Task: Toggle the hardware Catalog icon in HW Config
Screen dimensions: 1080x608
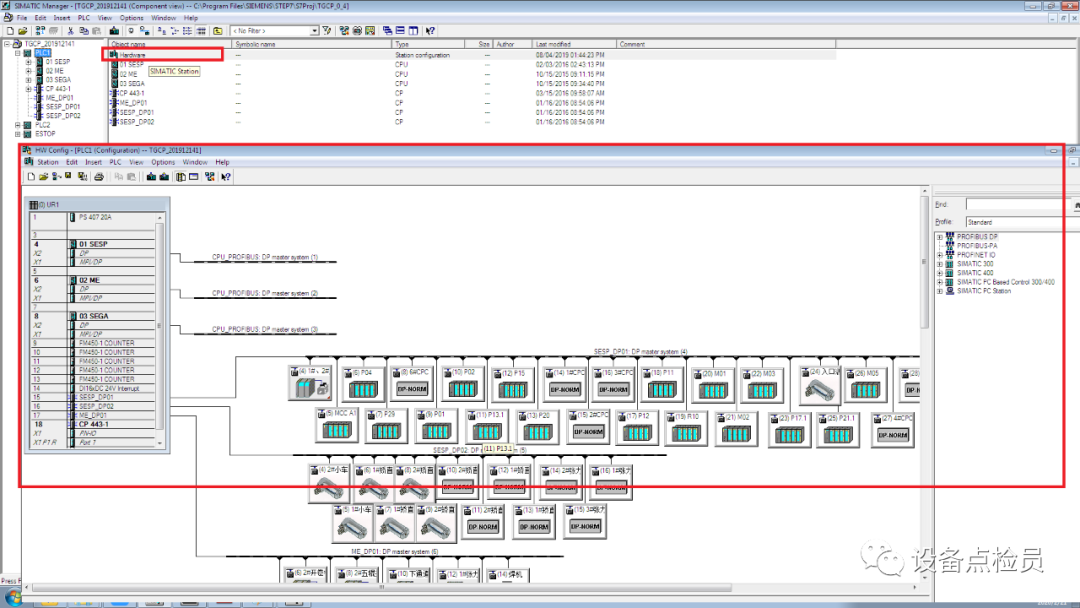Action: coord(180,177)
